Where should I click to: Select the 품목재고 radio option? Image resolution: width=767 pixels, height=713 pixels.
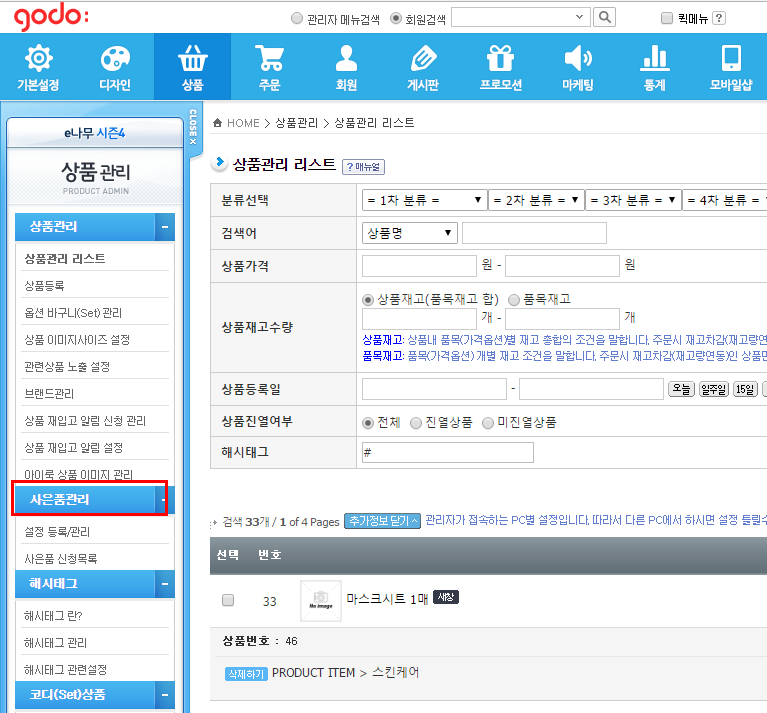514,299
